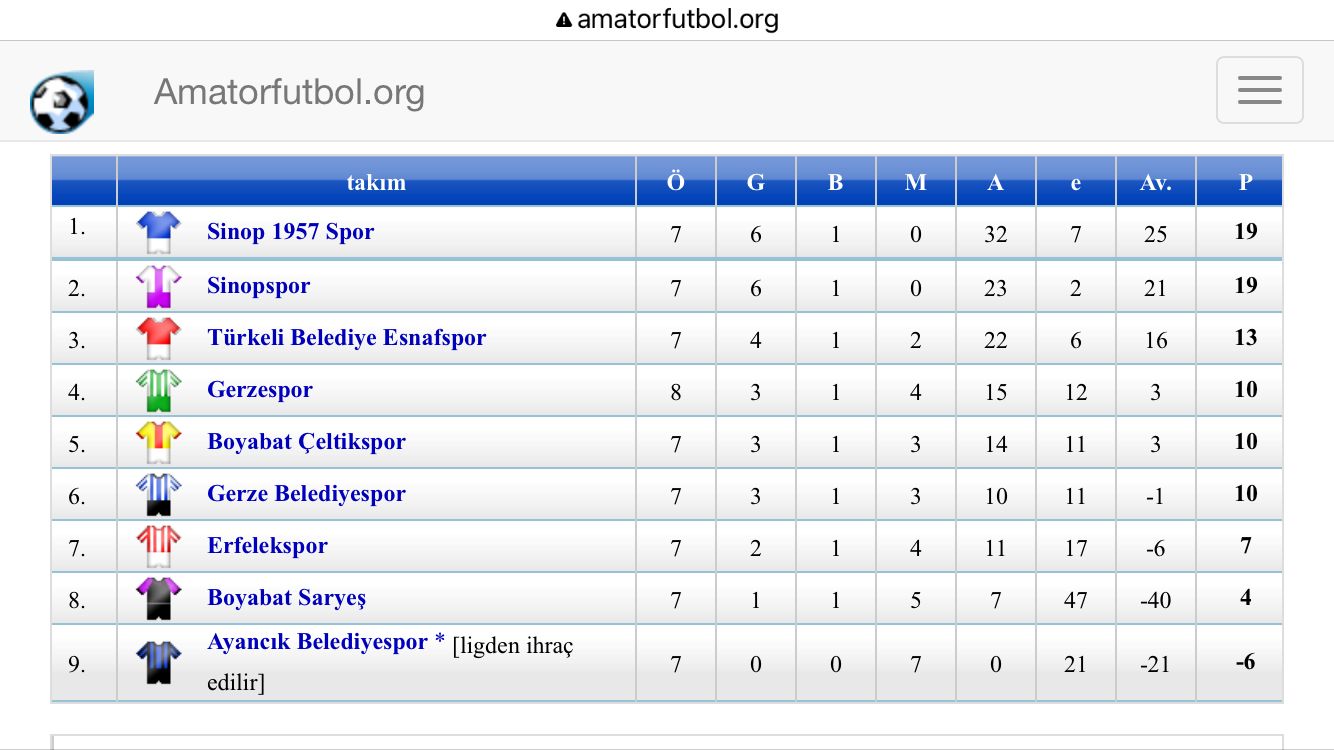Open the hamburger navigation menu
The image size is (1334, 750).
coord(1259,90)
